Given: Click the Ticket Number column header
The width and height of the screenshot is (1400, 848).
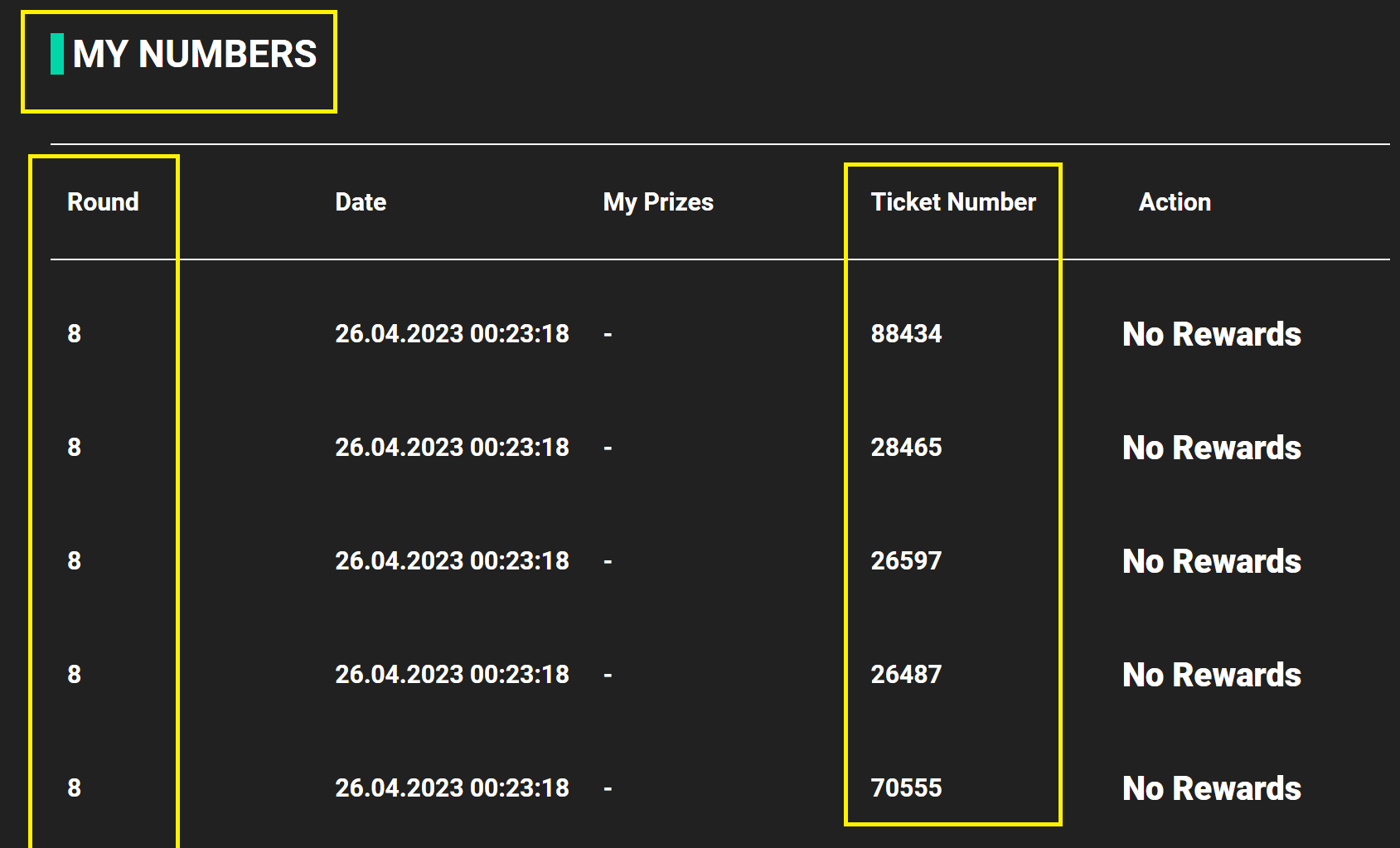Looking at the screenshot, I should click(953, 202).
